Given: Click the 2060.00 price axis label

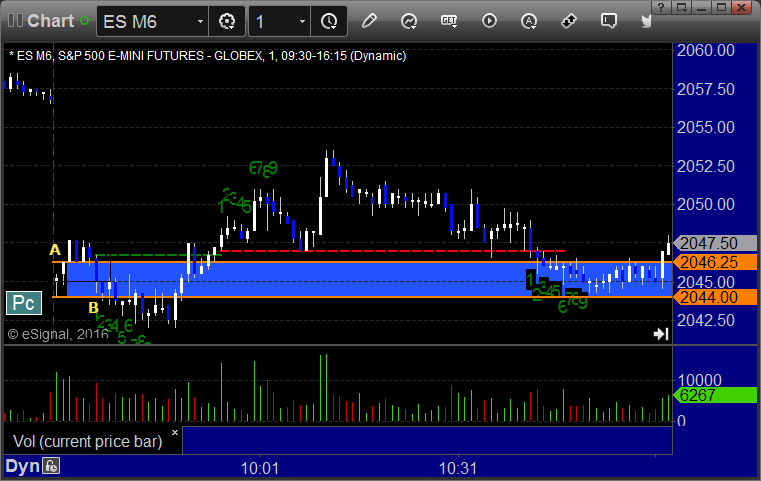Looking at the screenshot, I should (706, 50).
